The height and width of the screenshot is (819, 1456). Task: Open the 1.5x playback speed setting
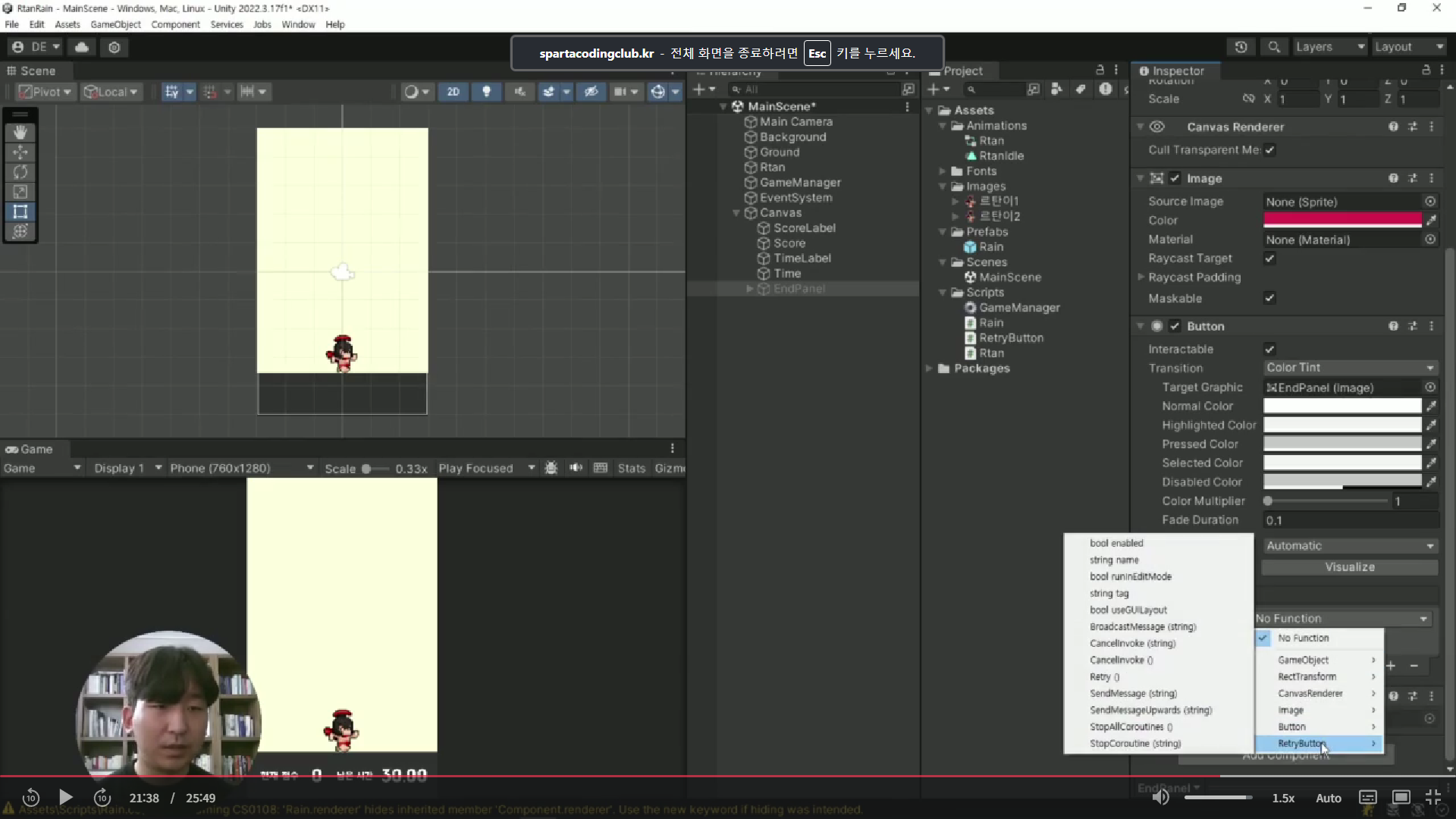point(1283,798)
